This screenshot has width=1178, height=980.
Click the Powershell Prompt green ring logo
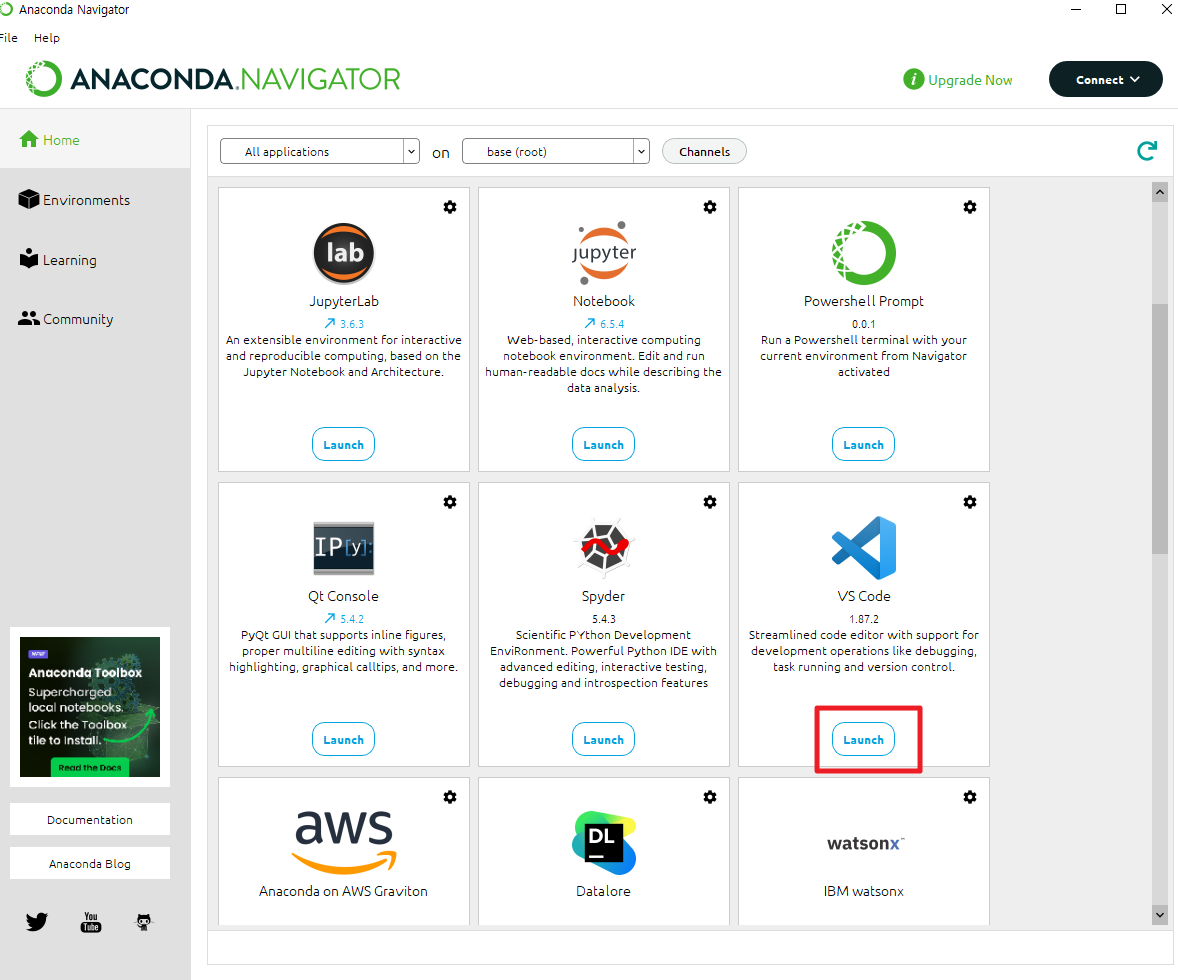tap(863, 253)
